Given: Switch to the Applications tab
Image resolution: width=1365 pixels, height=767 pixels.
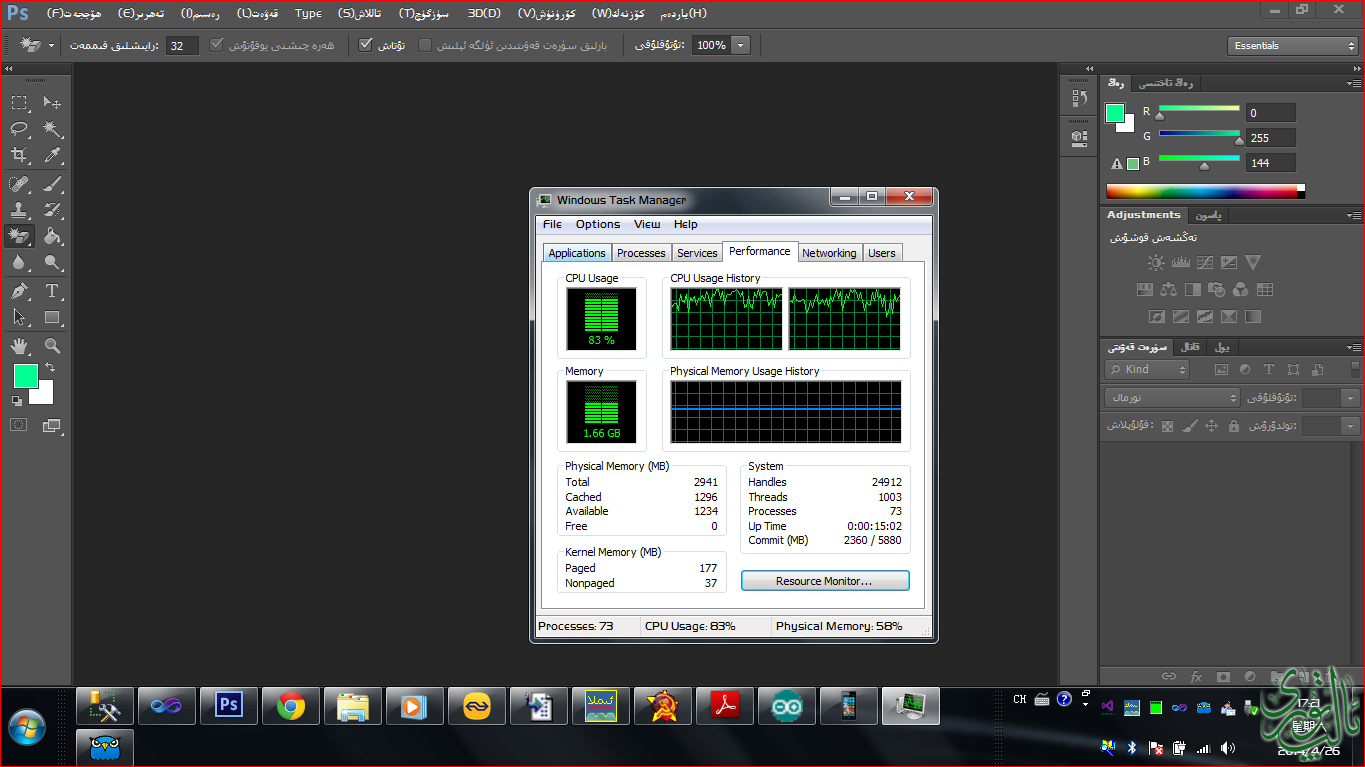Looking at the screenshot, I should (577, 253).
